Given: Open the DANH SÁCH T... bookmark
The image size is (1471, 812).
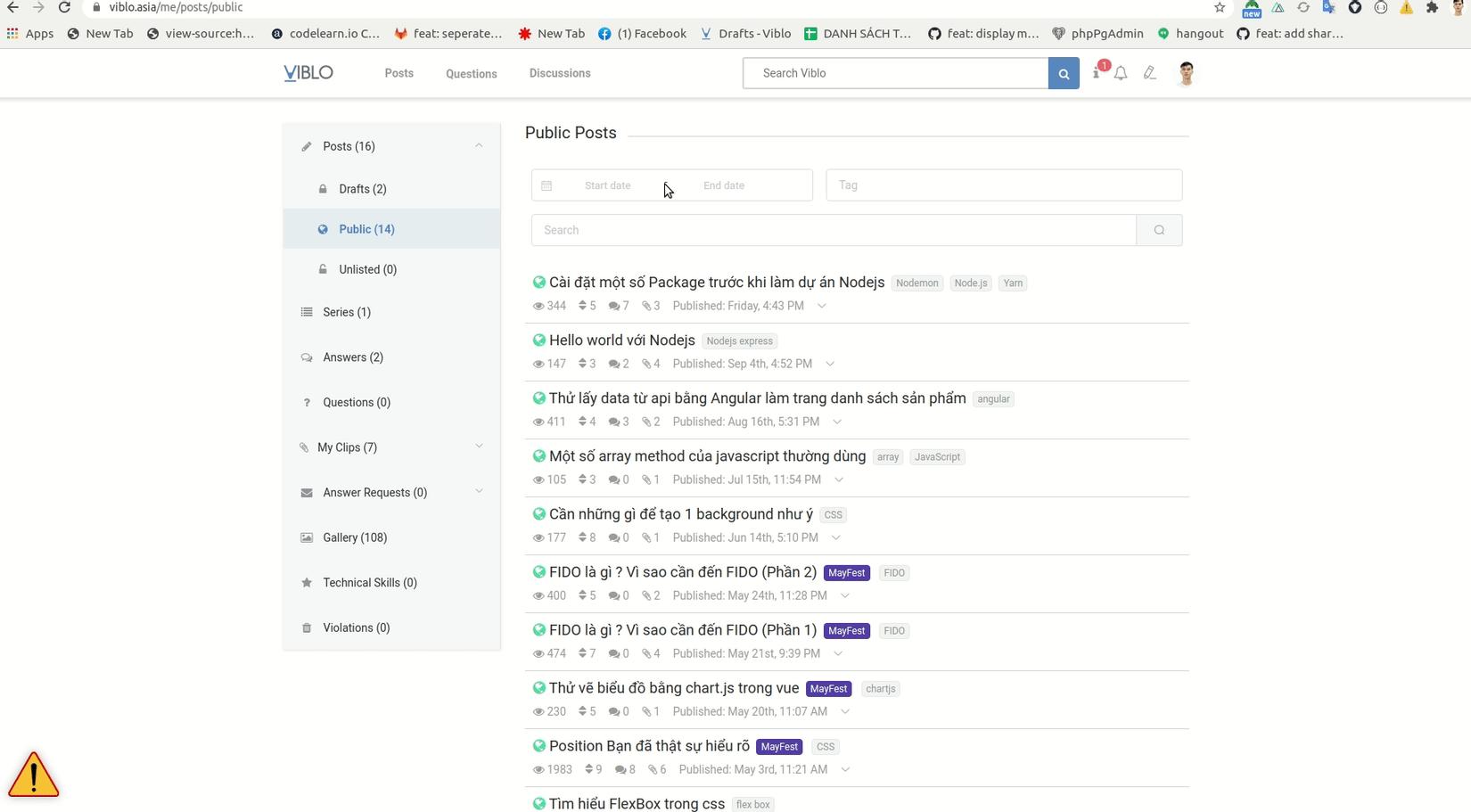Looking at the screenshot, I should pos(858,34).
